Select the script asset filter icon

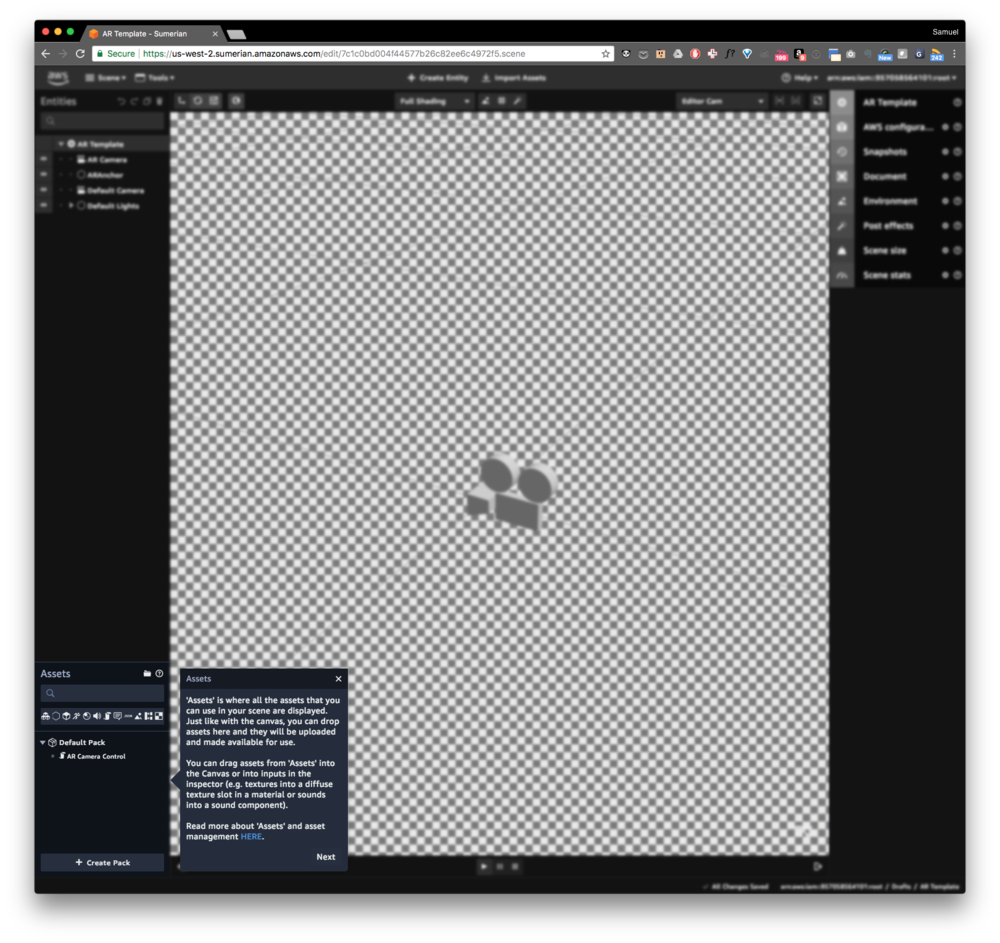click(106, 716)
